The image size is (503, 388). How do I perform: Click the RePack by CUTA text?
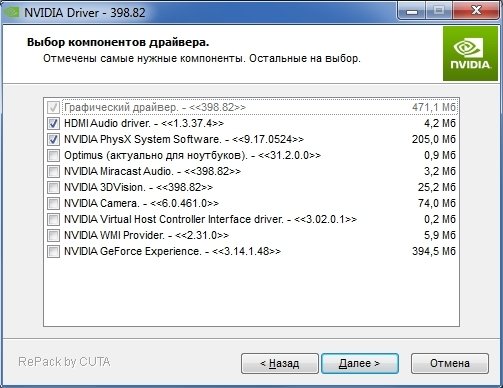point(64,362)
